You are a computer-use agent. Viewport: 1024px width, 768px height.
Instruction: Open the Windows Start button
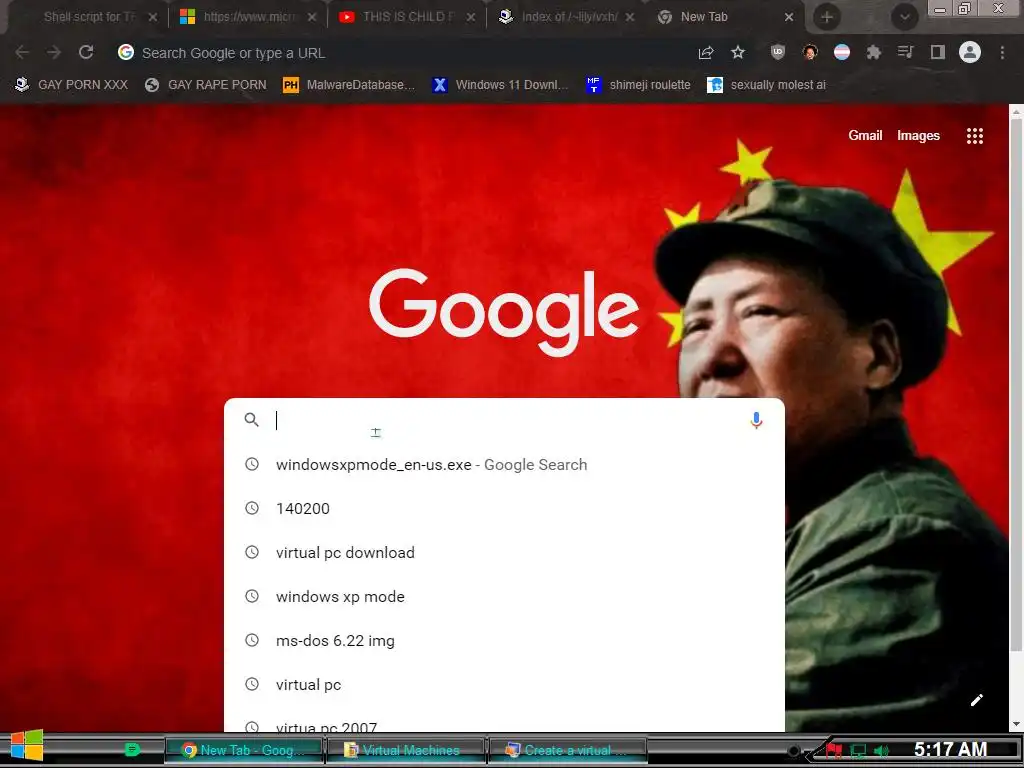click(27, 746)
